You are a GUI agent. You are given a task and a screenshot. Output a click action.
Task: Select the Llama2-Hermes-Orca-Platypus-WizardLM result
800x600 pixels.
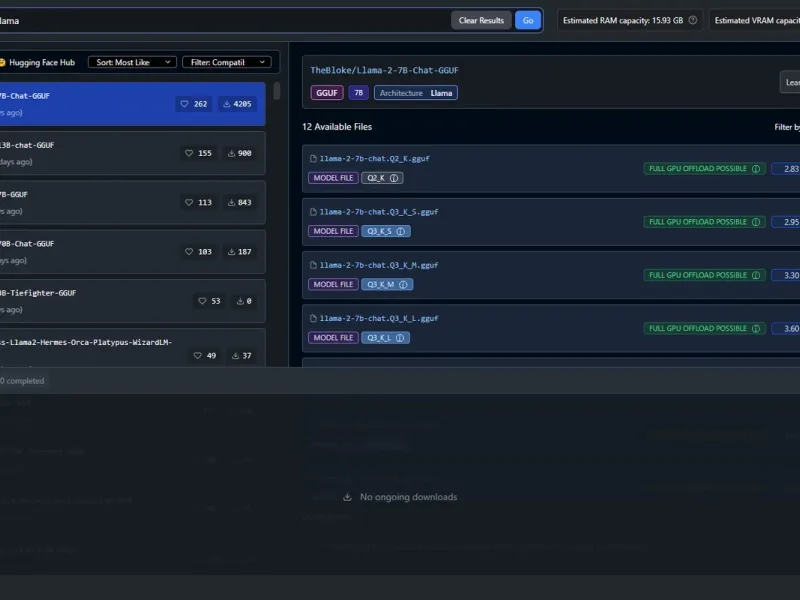(132, 348)
